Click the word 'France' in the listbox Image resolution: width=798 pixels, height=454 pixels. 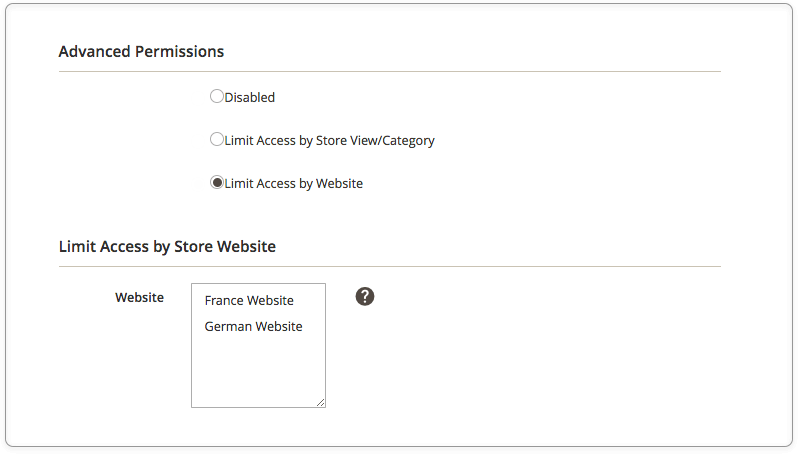[x=224, y=300]
